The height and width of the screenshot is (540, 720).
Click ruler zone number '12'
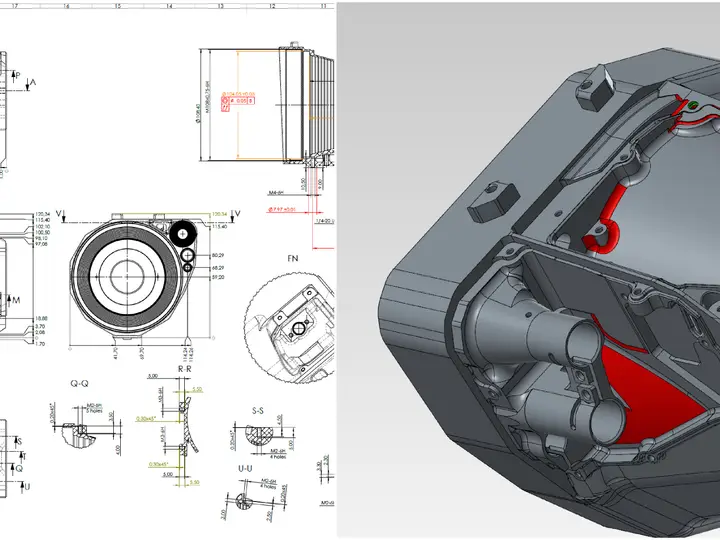pos(272,6)
